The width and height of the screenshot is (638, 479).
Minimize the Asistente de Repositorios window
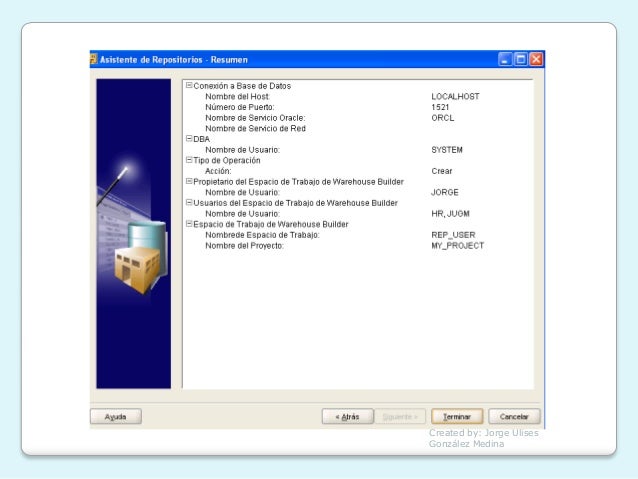(505, 59)
